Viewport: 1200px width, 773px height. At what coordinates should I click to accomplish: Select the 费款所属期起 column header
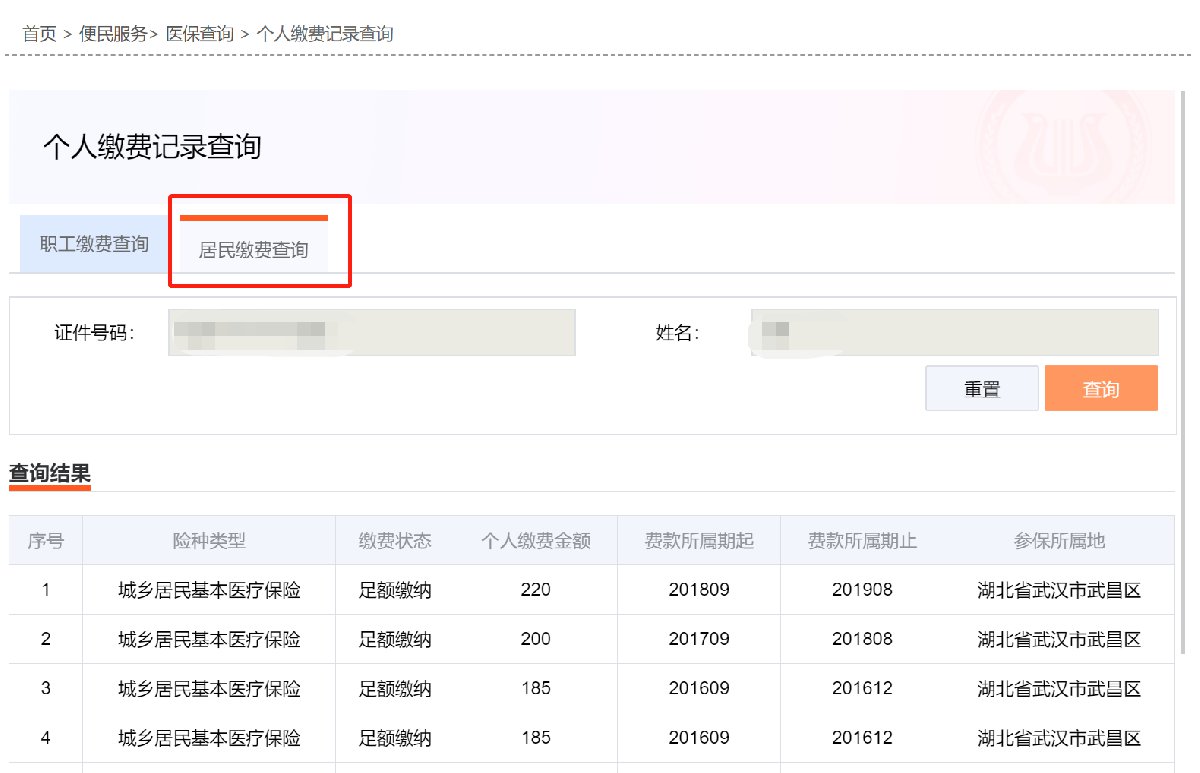point(699,541)
